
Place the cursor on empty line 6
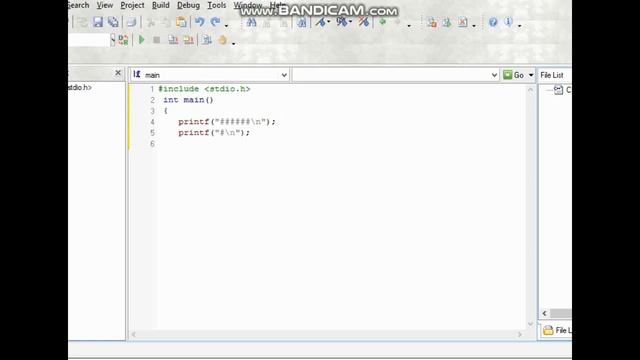point(341,144)
